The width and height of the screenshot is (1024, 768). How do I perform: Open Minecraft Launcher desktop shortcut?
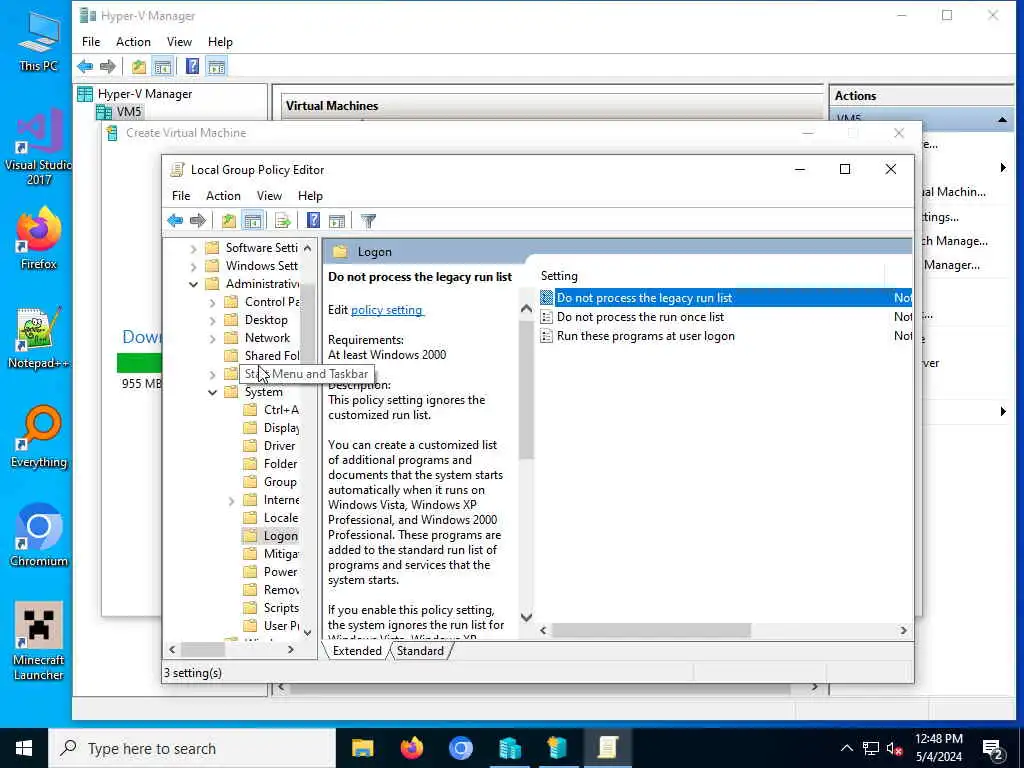pos(39,641)
